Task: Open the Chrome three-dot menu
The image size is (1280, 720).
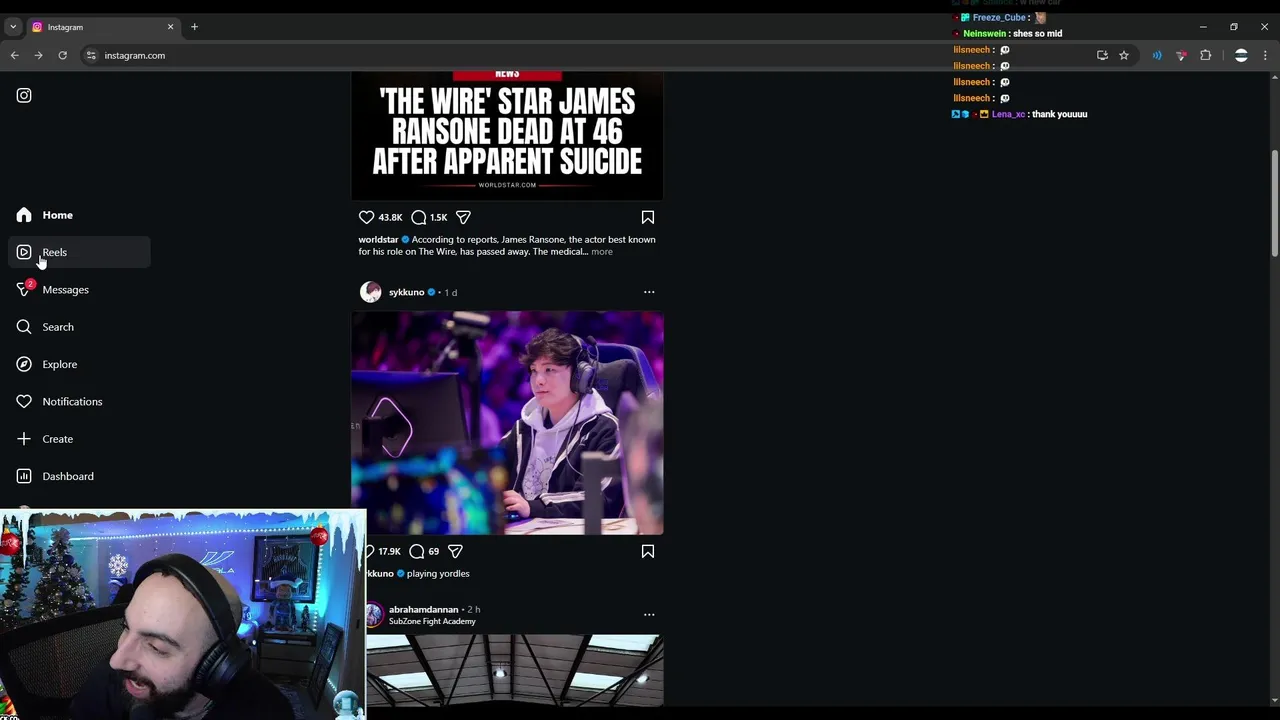Action: [x=1265, y=55]
